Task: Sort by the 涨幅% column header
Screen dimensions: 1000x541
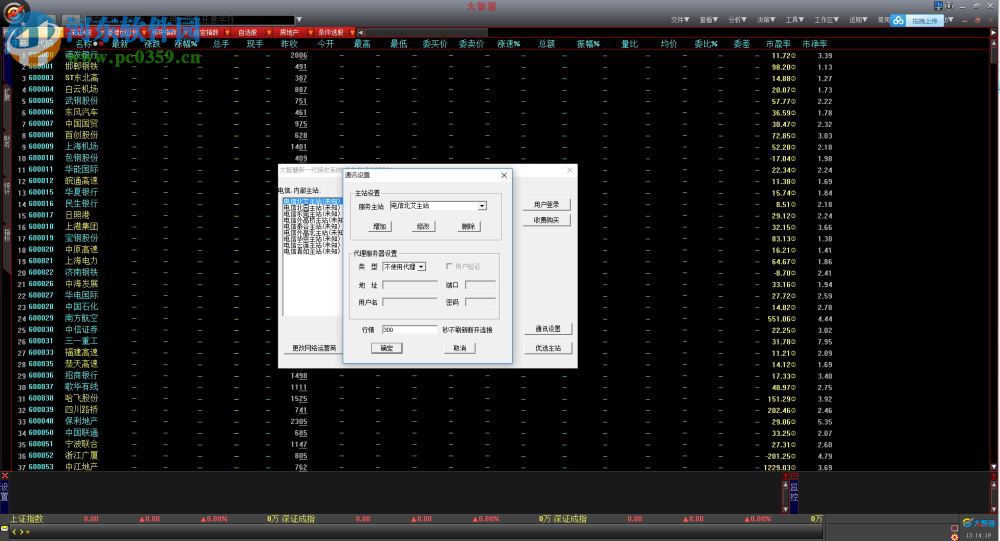Action: (186, 44)
